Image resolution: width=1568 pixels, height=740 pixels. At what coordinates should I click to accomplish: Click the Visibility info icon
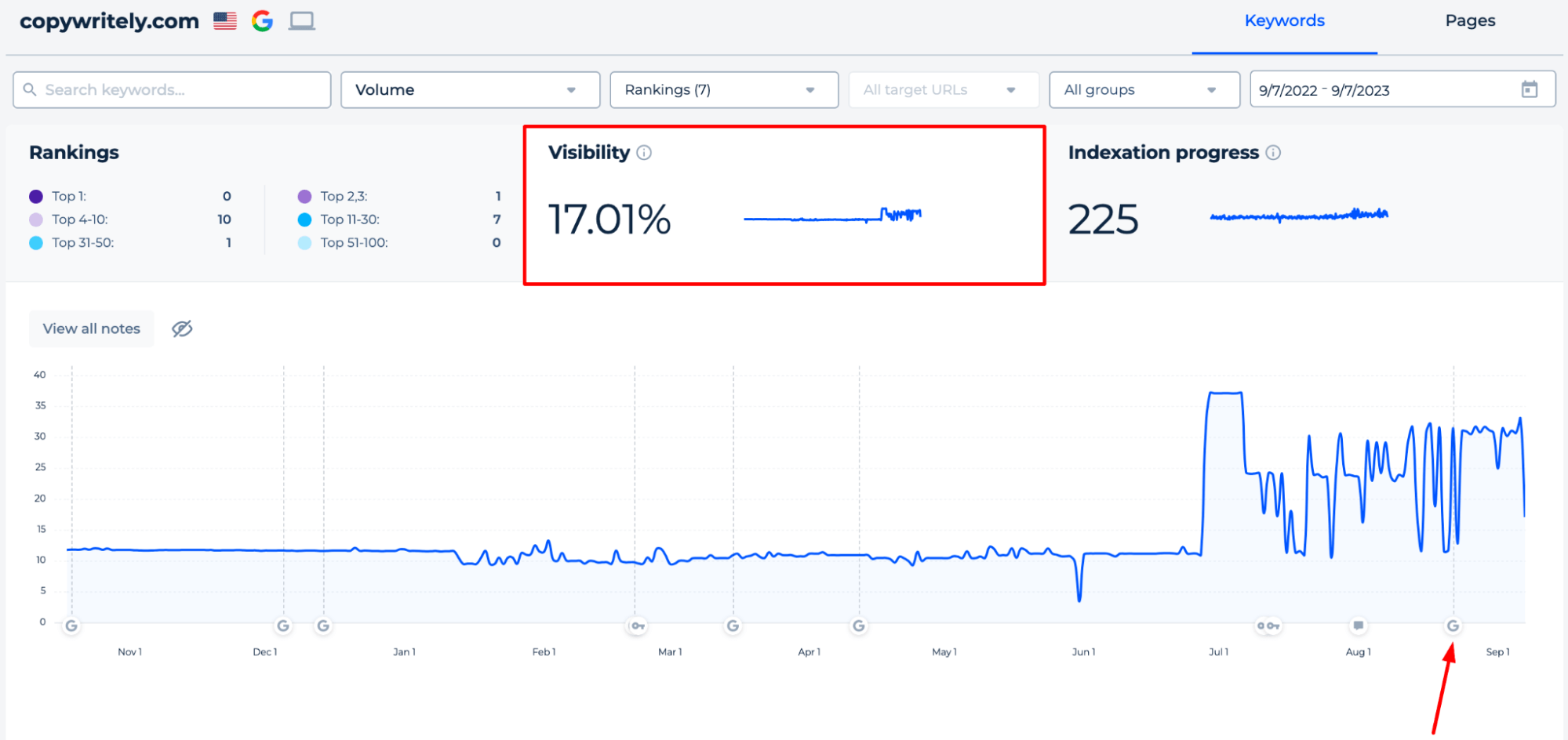644,153
